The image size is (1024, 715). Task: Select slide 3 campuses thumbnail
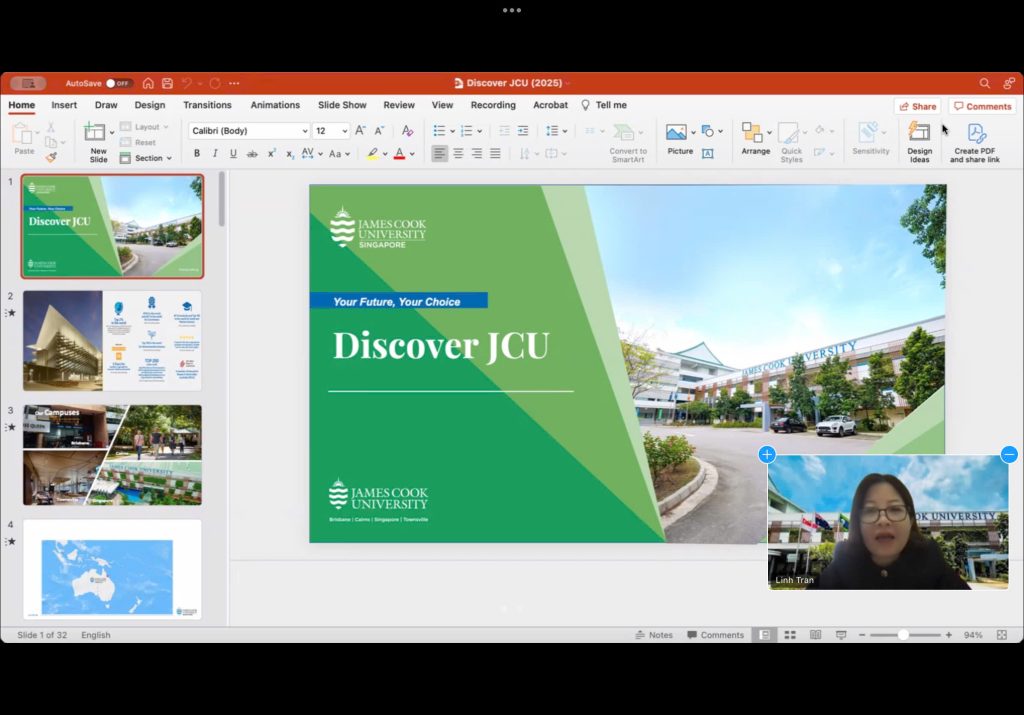112,454
